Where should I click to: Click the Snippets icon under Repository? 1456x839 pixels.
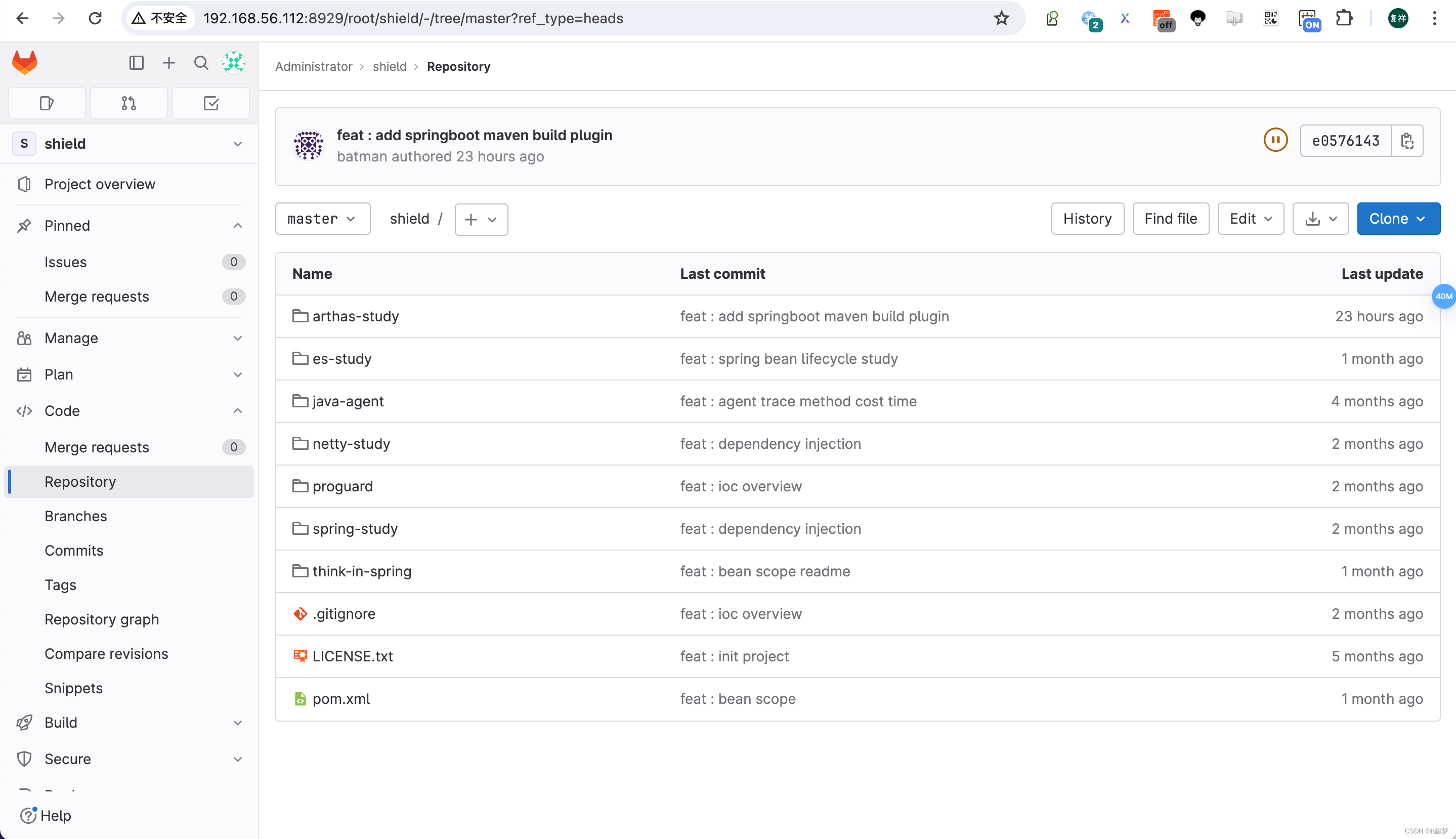tap(72, 687)
